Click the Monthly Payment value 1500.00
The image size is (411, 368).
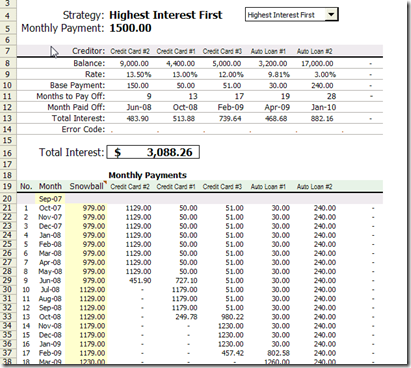tap(130, 28)
